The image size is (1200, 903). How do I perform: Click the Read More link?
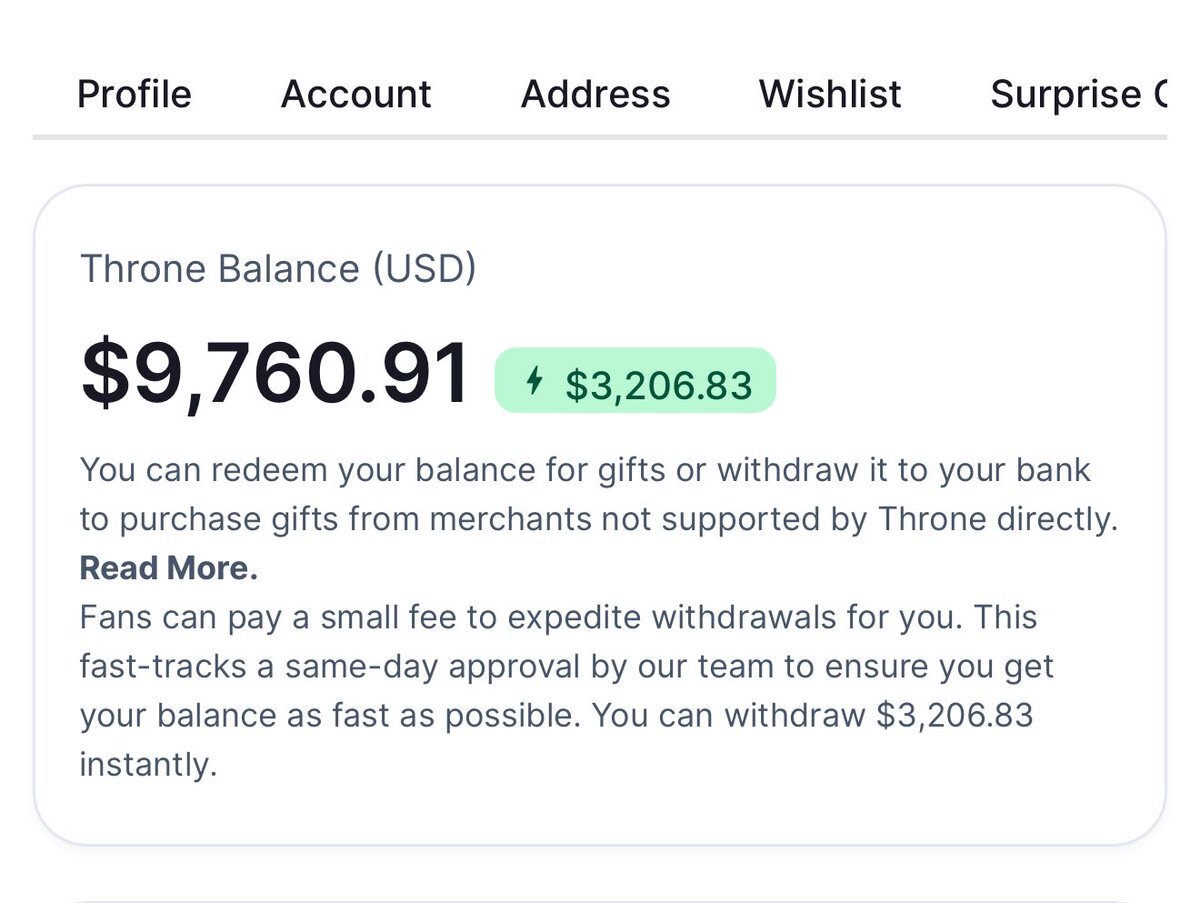169,568
